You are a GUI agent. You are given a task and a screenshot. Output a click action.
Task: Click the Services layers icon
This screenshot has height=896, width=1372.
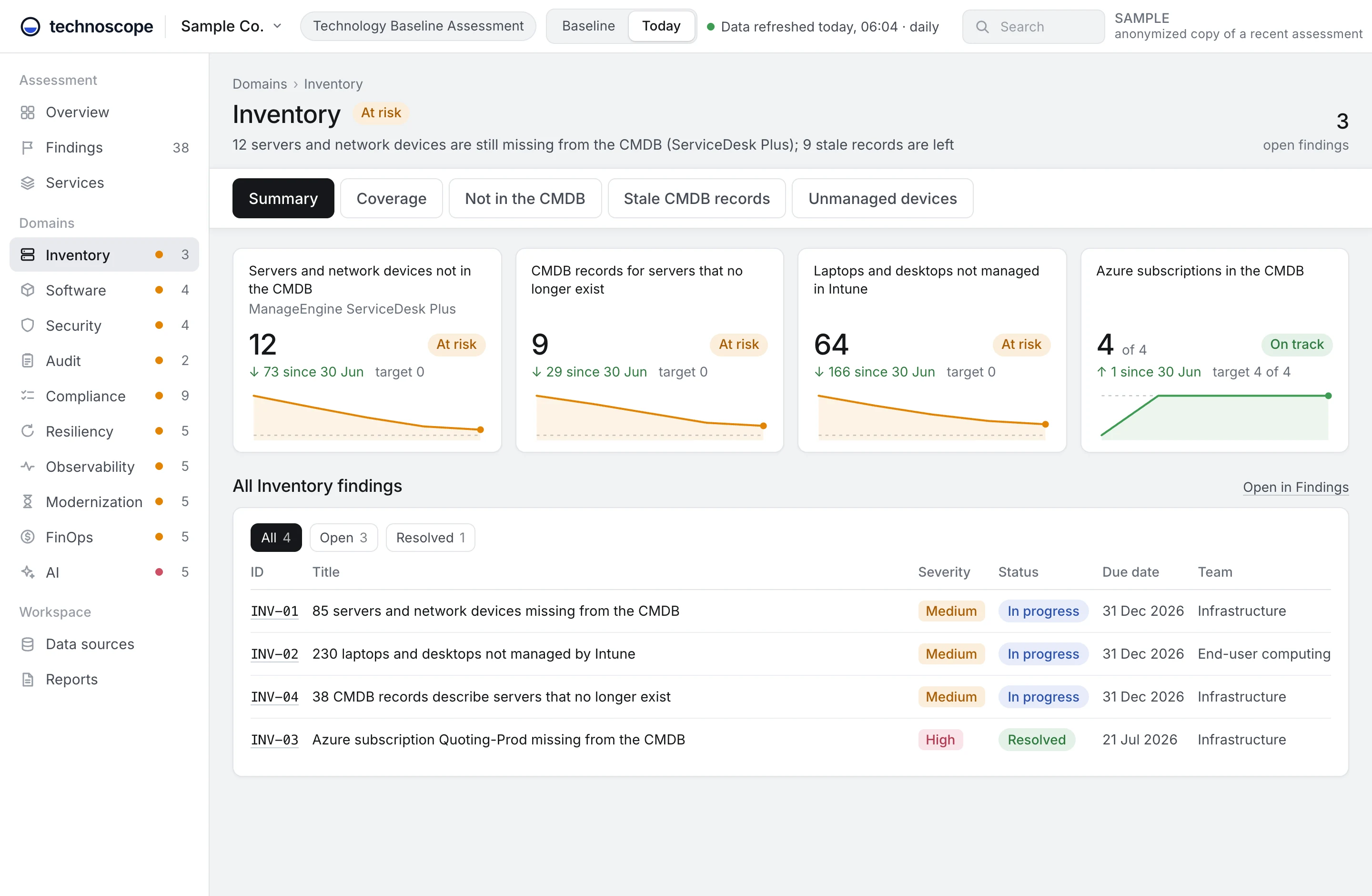tap(27, 183)
